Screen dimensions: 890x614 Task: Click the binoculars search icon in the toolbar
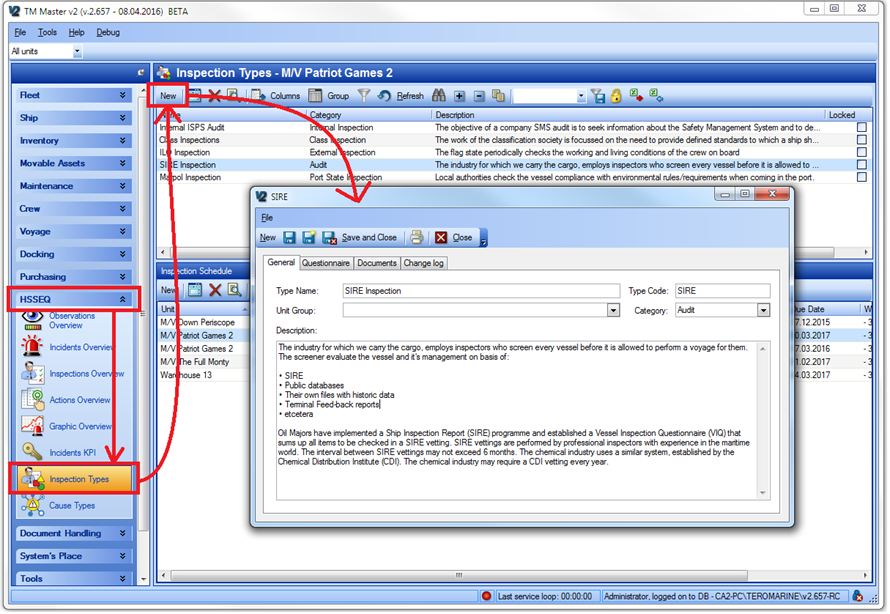tap(440, 95)
